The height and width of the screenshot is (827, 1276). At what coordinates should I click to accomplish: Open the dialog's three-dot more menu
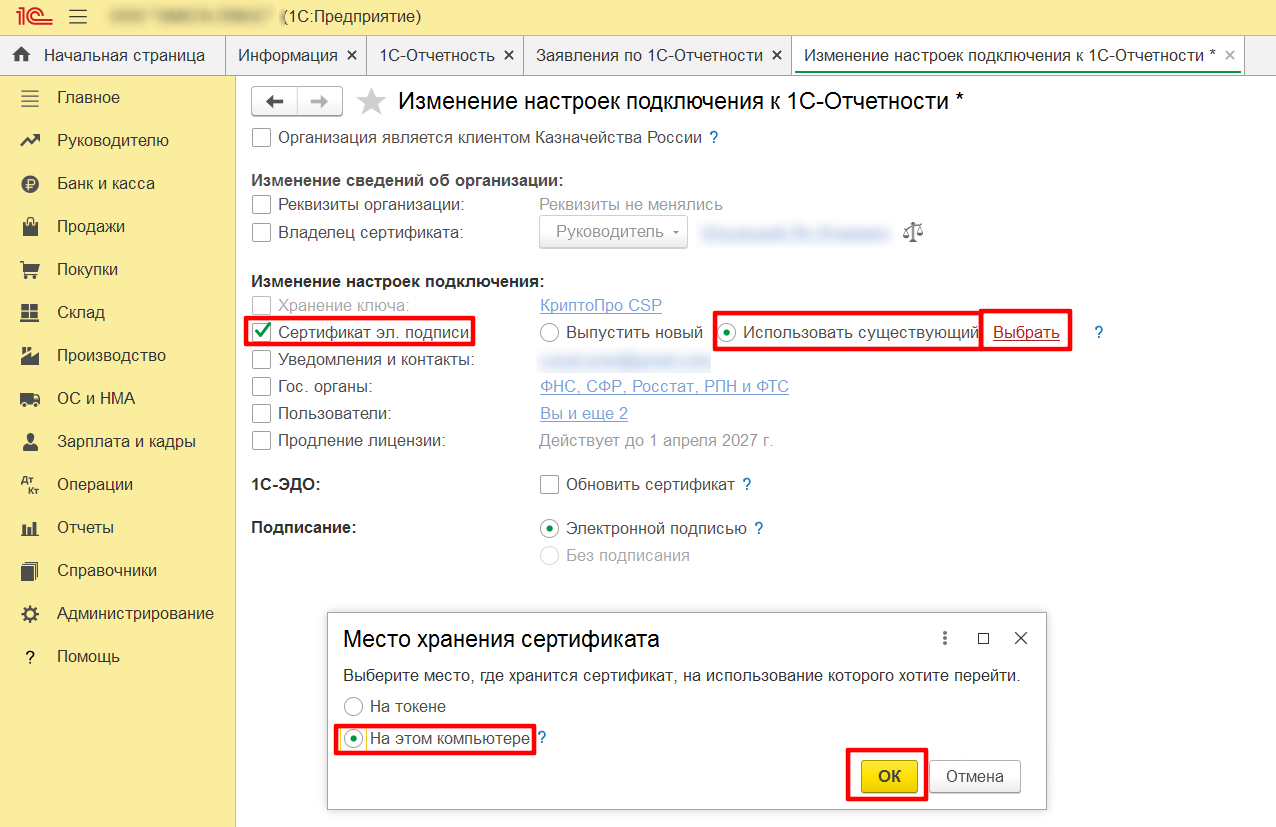(x=945, y=638)
